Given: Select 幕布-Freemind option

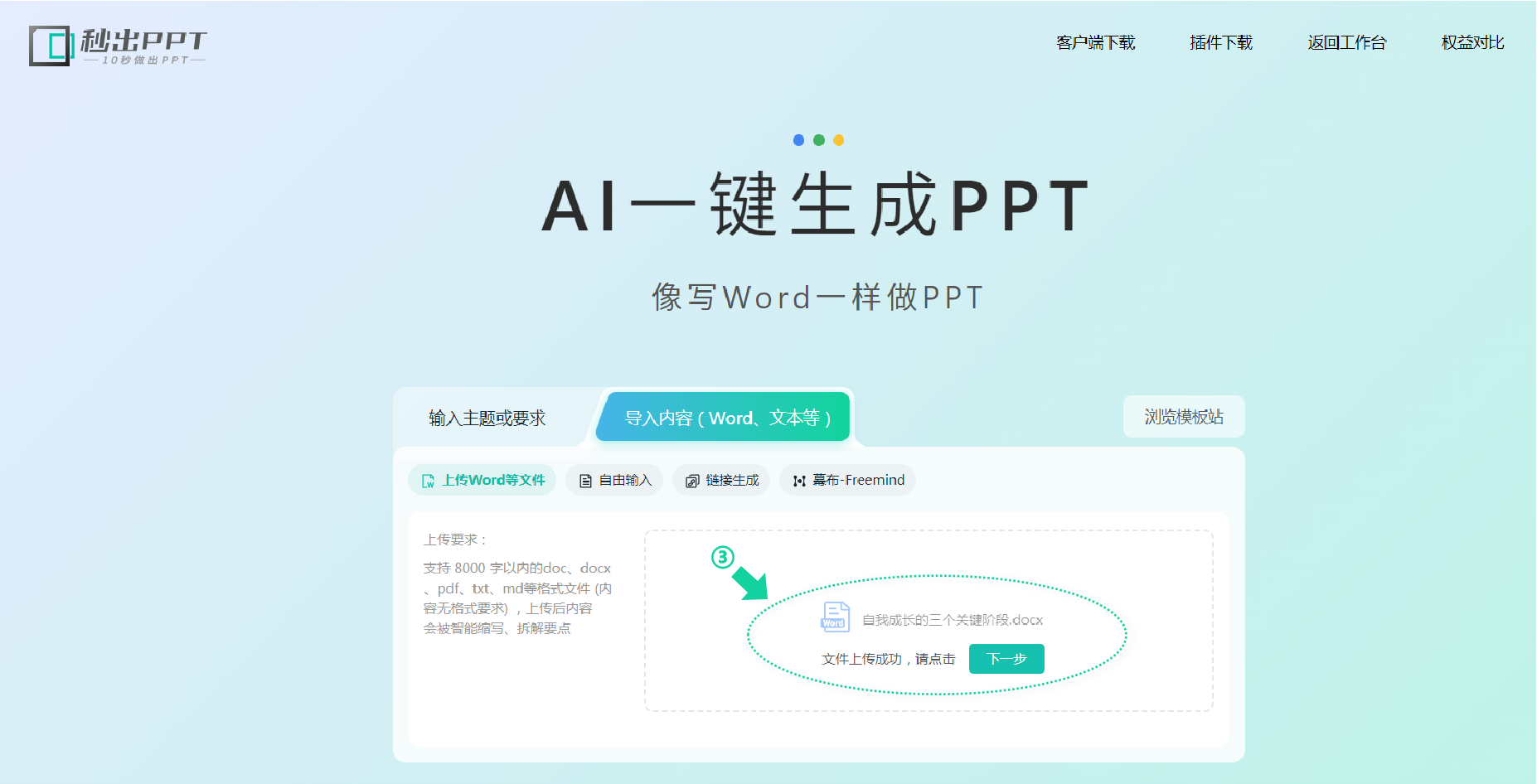Looking at the screenshot, I should [847, 480].
